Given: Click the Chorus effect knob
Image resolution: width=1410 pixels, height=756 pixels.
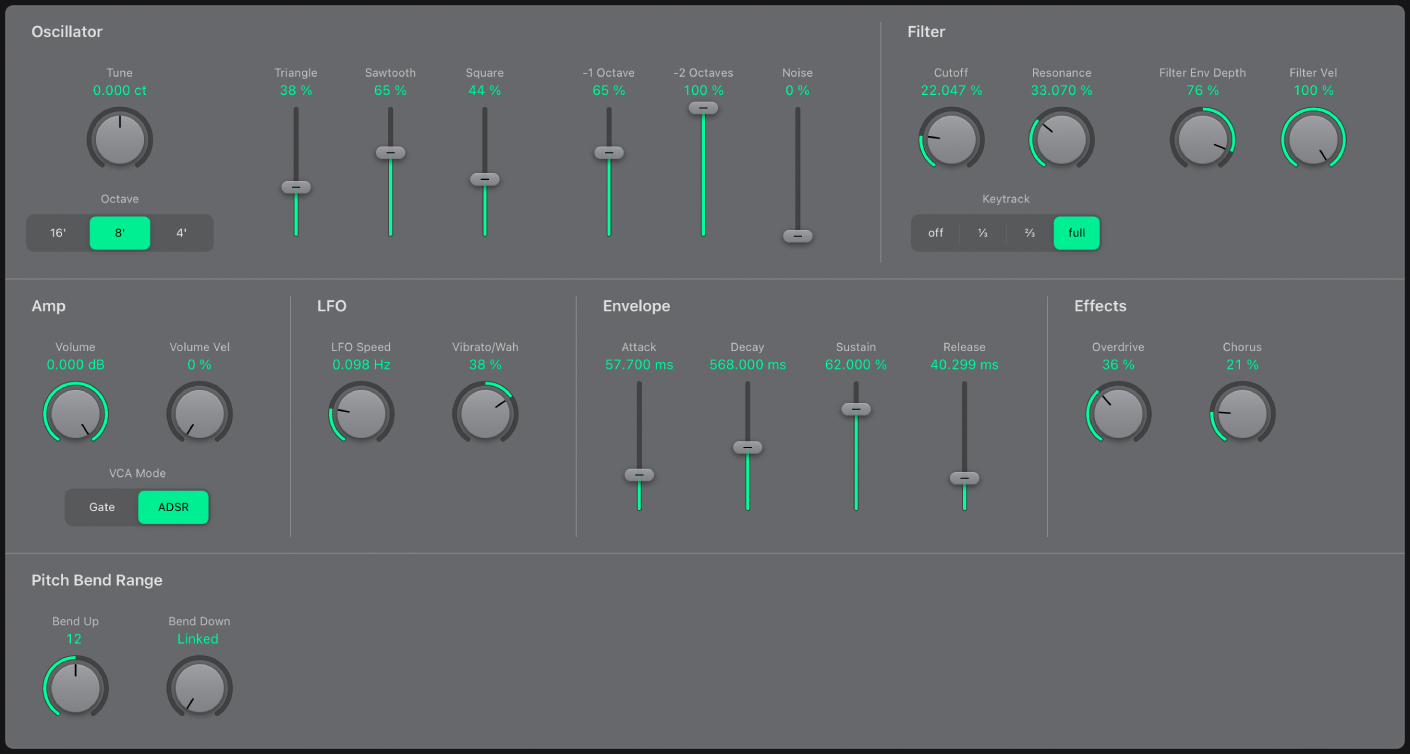Looking at the screenshot, I should pyautogui.click(x=1242, y=413).
